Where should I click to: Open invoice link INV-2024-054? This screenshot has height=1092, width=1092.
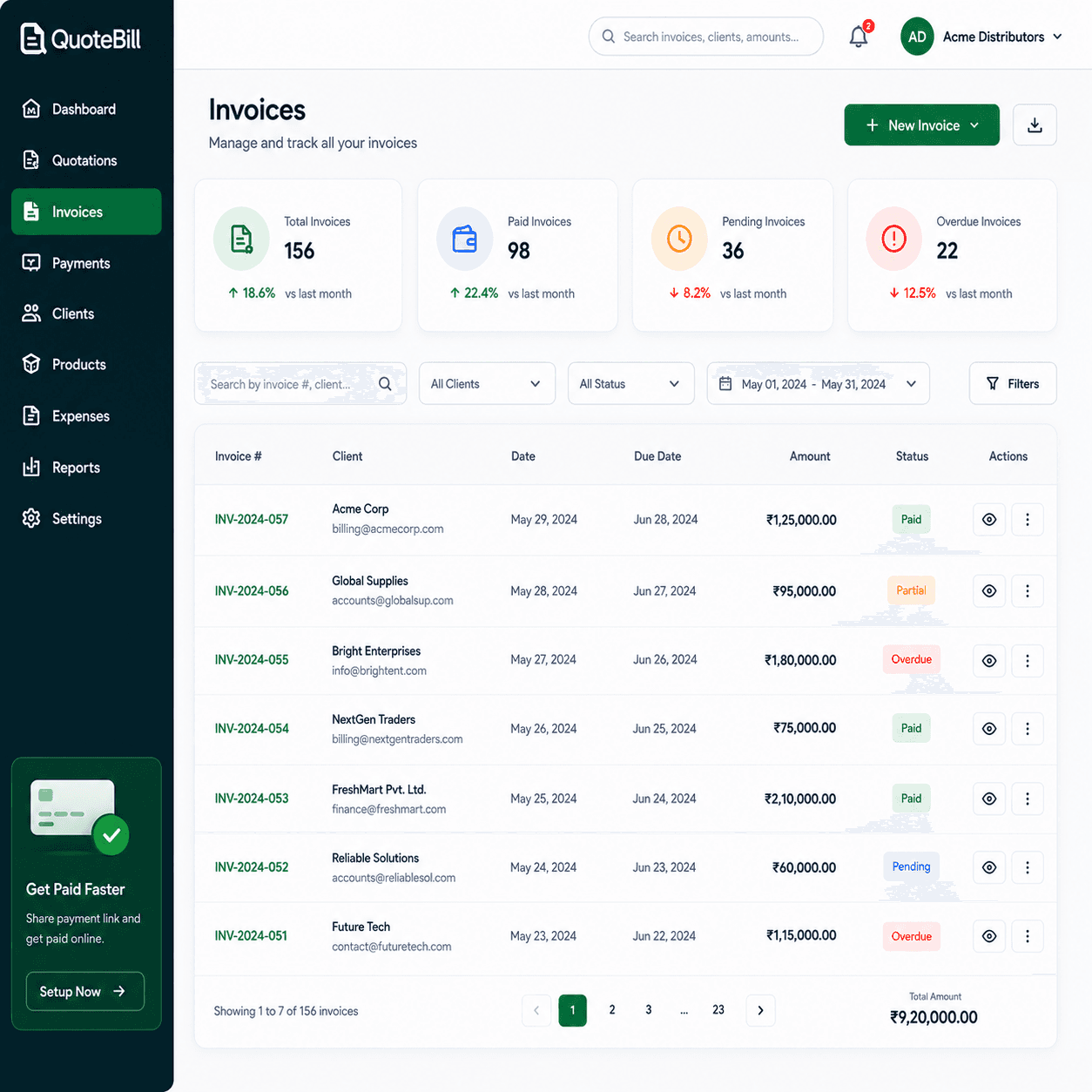tap(252, 729)
